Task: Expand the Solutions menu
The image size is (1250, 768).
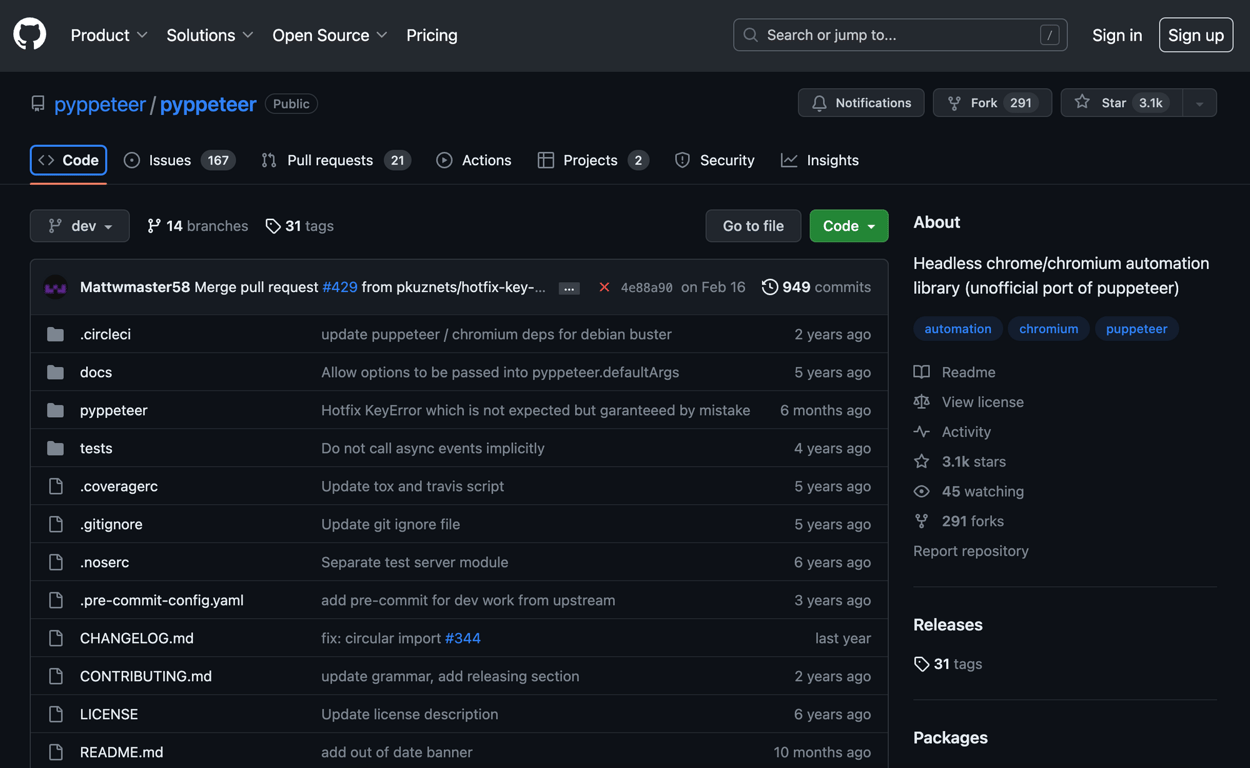Action: 210,35
